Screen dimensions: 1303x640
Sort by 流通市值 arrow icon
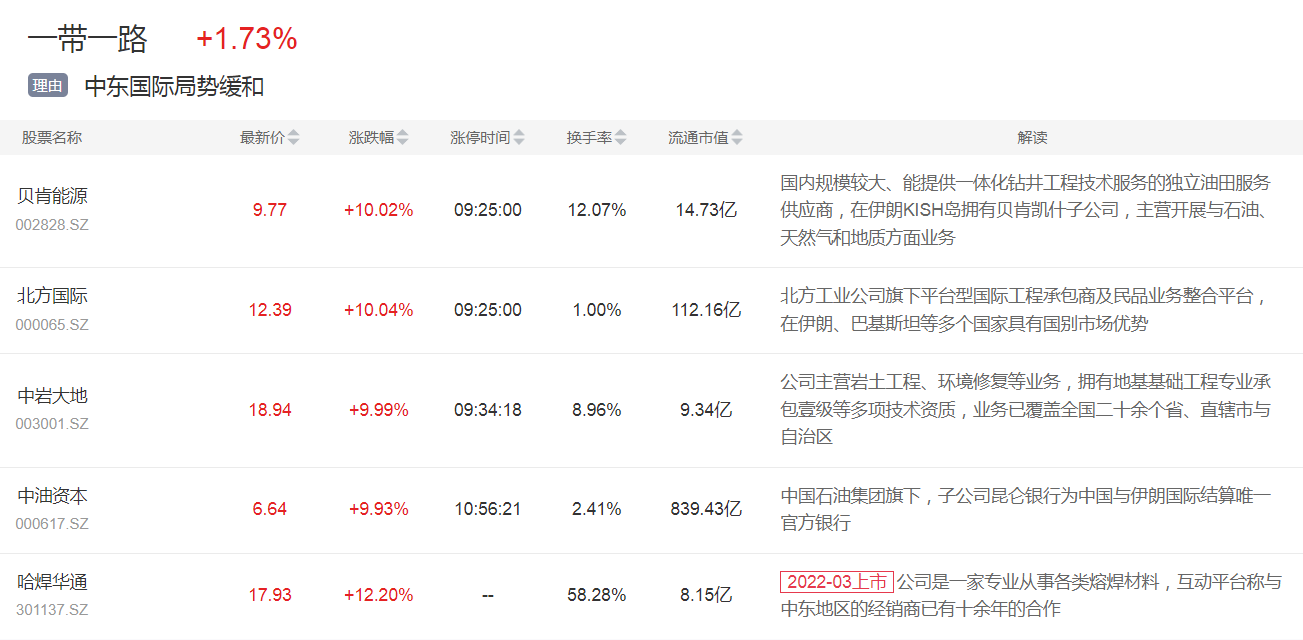point(737,138)
